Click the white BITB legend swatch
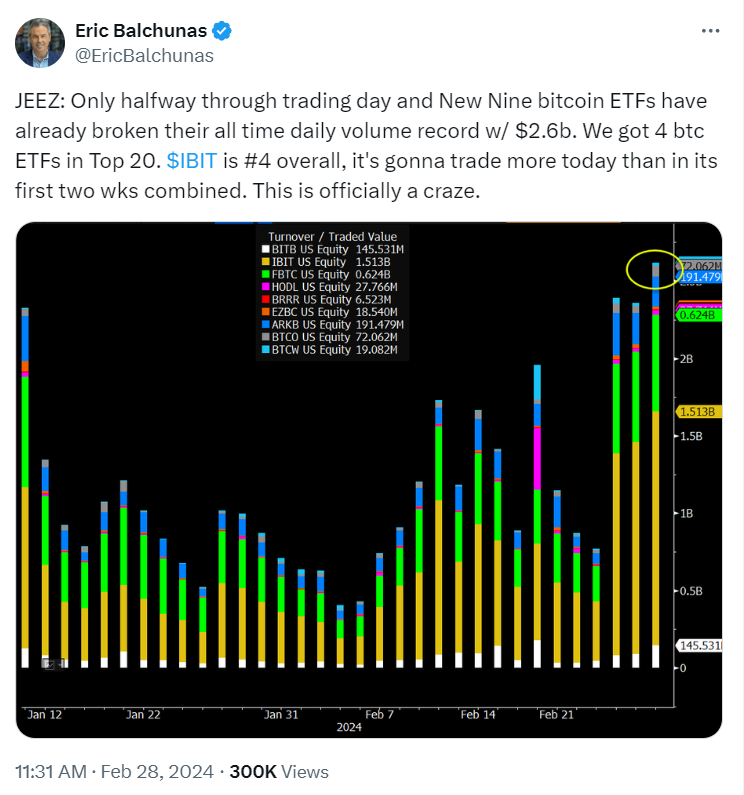The width and height of the screenshot is (744, 795). [265, 249]
